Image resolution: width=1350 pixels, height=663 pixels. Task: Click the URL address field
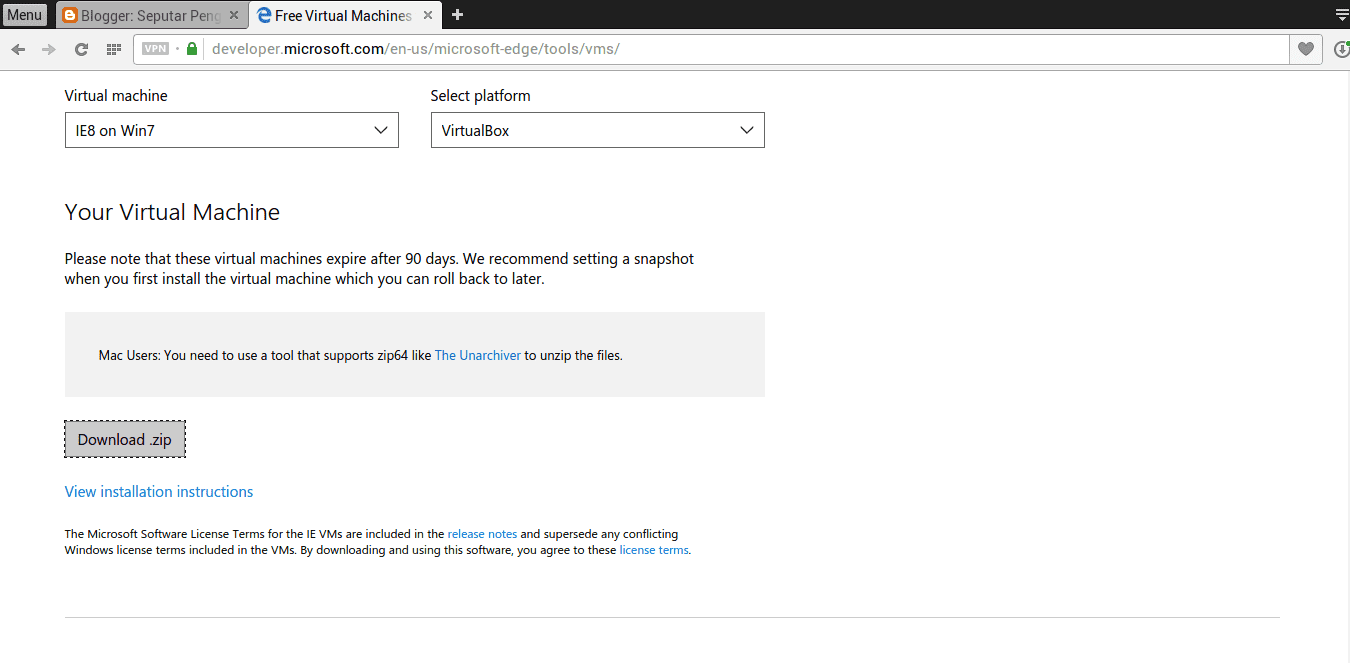[x=740, y=49]
